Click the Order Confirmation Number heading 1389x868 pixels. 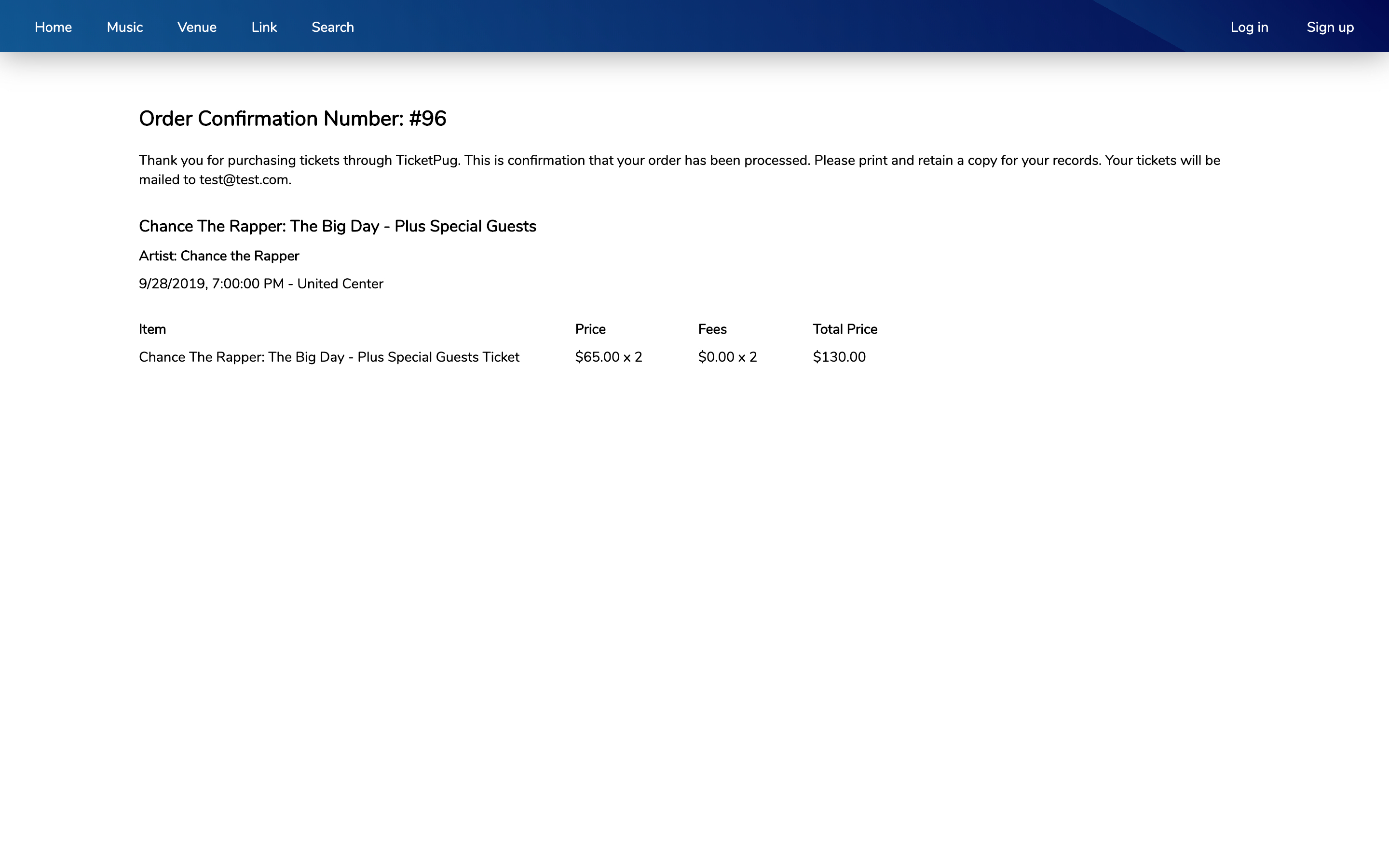click(x=292, y=119)
